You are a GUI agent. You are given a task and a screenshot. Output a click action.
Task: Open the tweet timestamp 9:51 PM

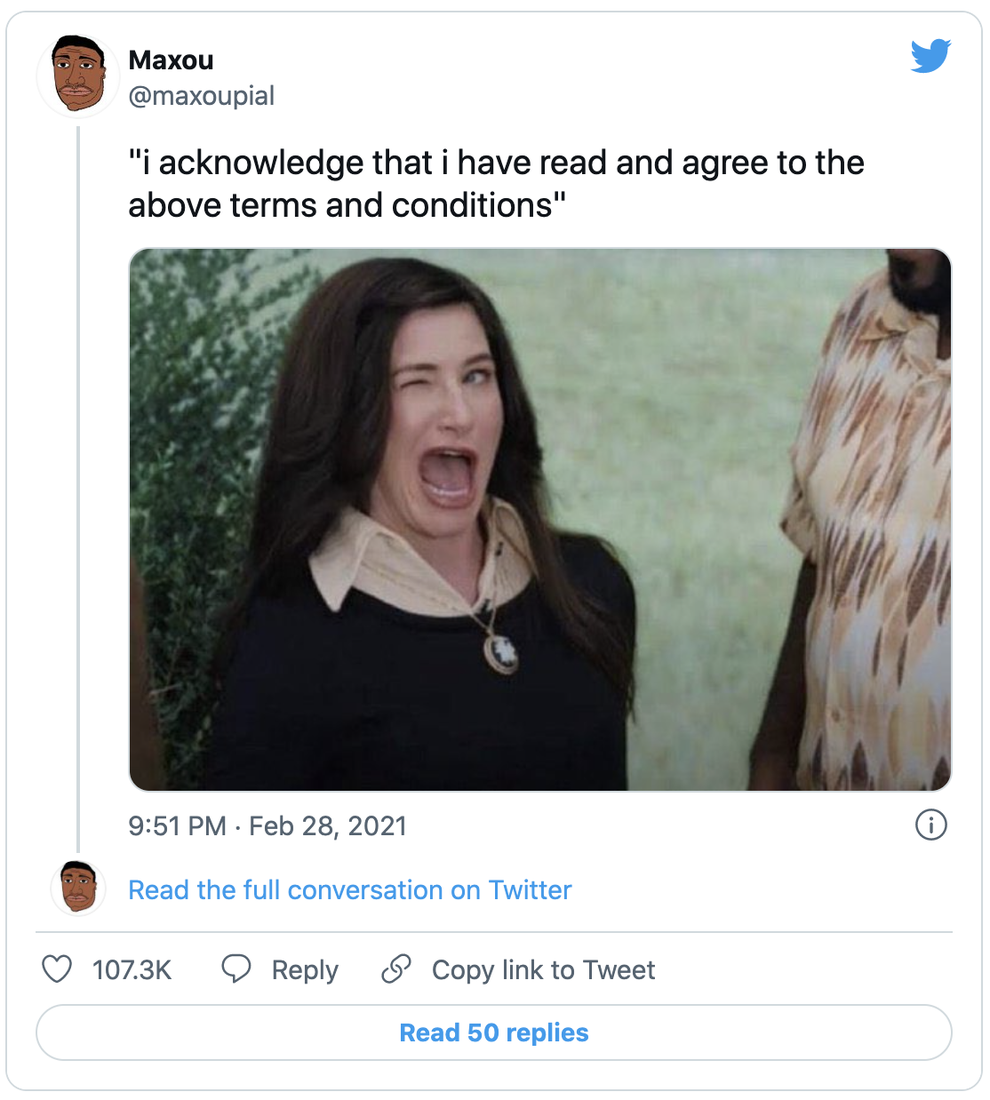click(175, 826)
